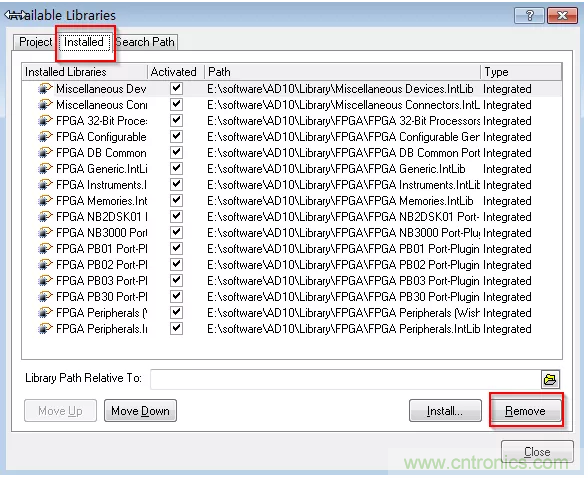588x478 pixels.
Task: Click the FPGA NB2DSK01 library icon
Action: (x=45, y=217)
